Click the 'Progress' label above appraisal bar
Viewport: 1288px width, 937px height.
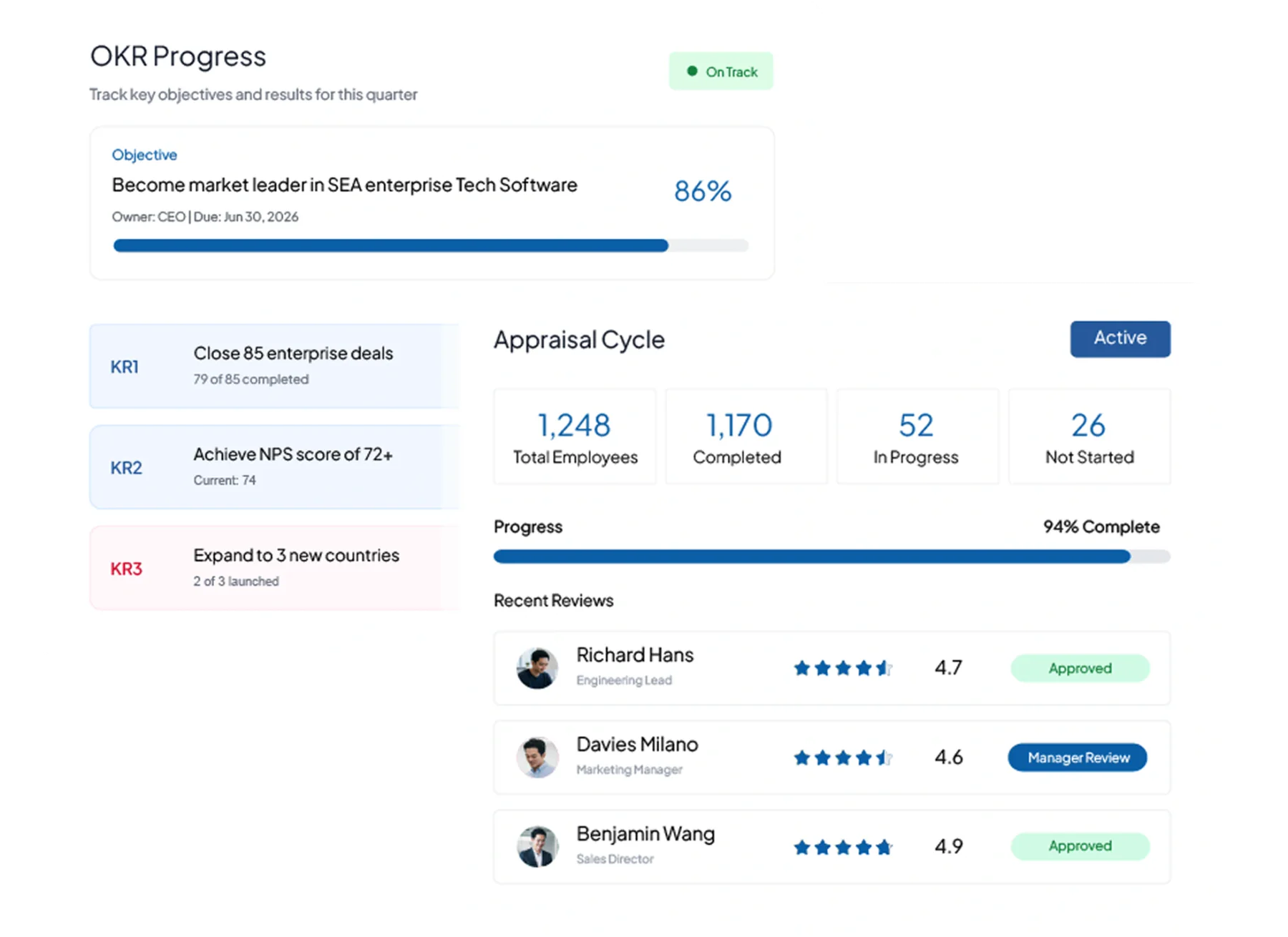[x=528, y=527]
